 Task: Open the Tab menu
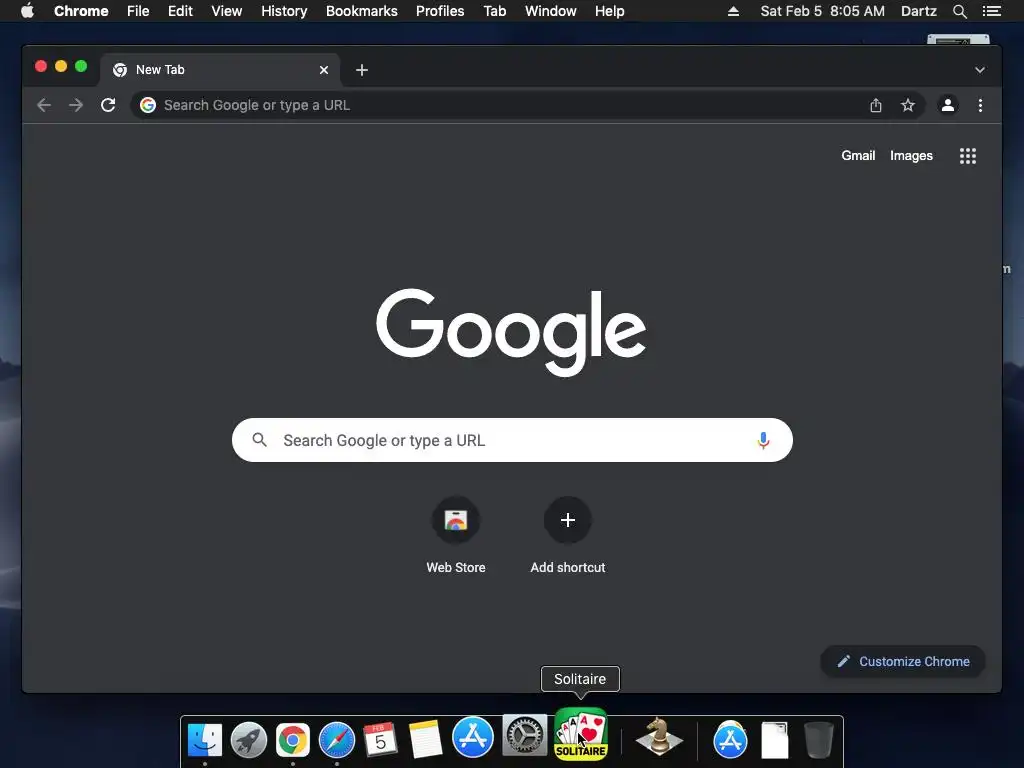point(495,11)
